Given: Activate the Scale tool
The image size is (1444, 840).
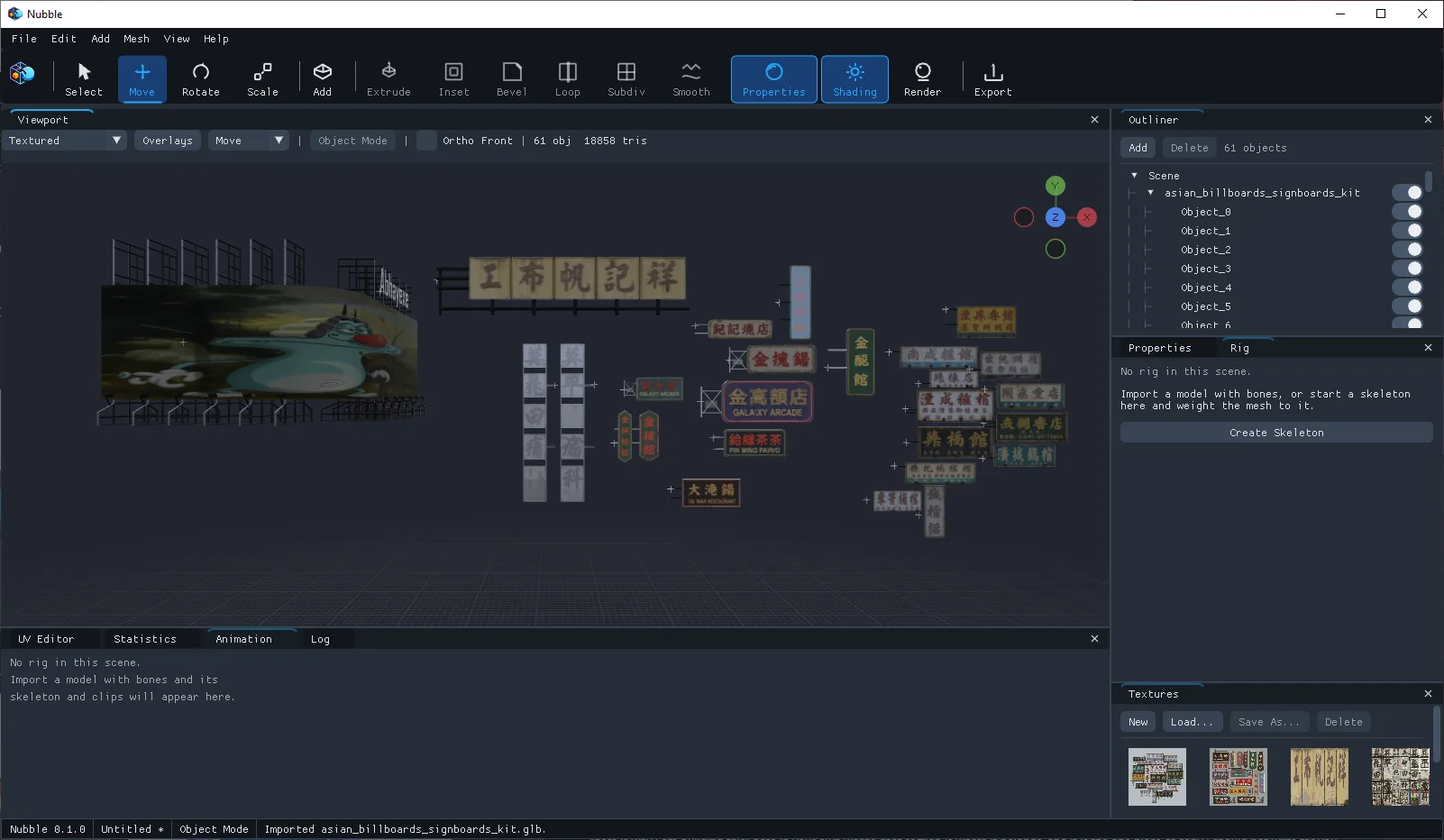Looking at the screenshot, I should tap(262, 79).
